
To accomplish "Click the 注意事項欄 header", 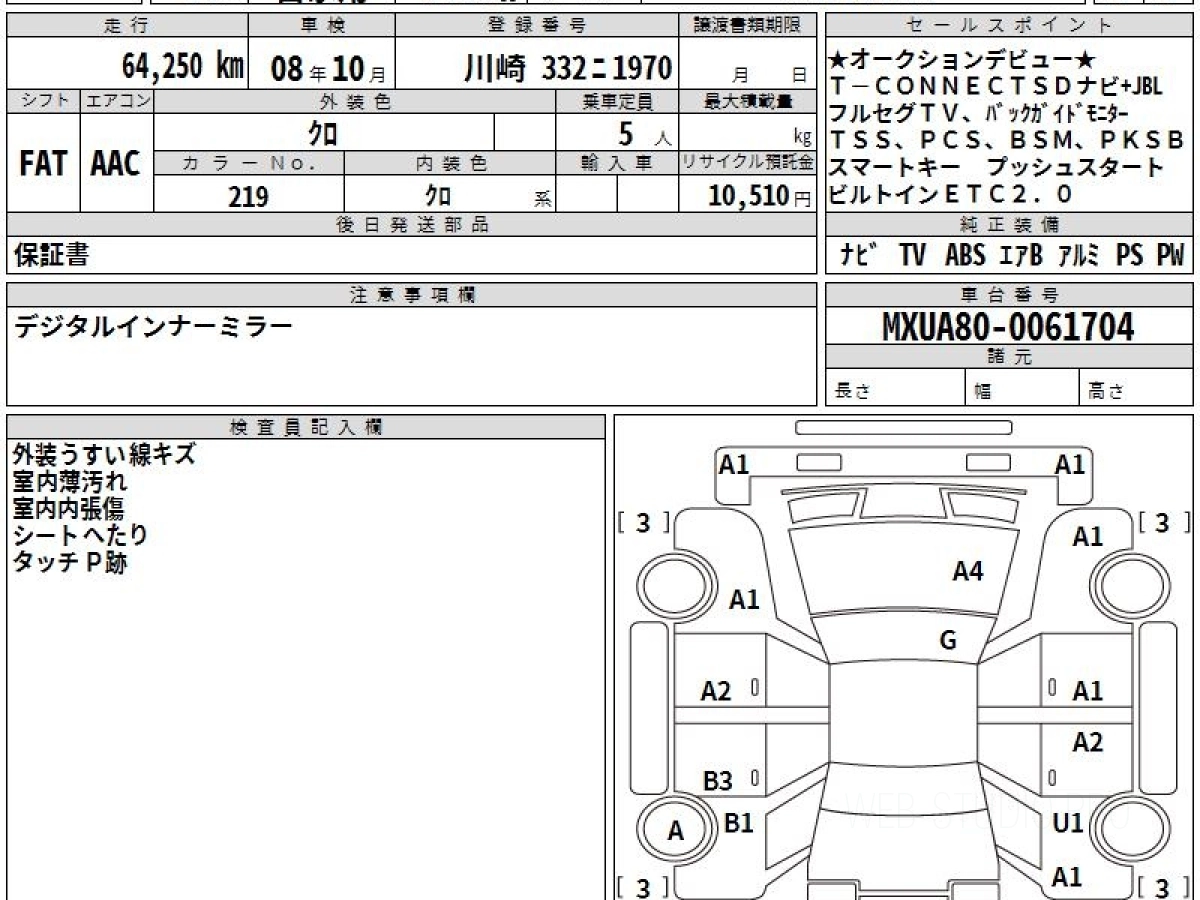I will coord(412,294).
